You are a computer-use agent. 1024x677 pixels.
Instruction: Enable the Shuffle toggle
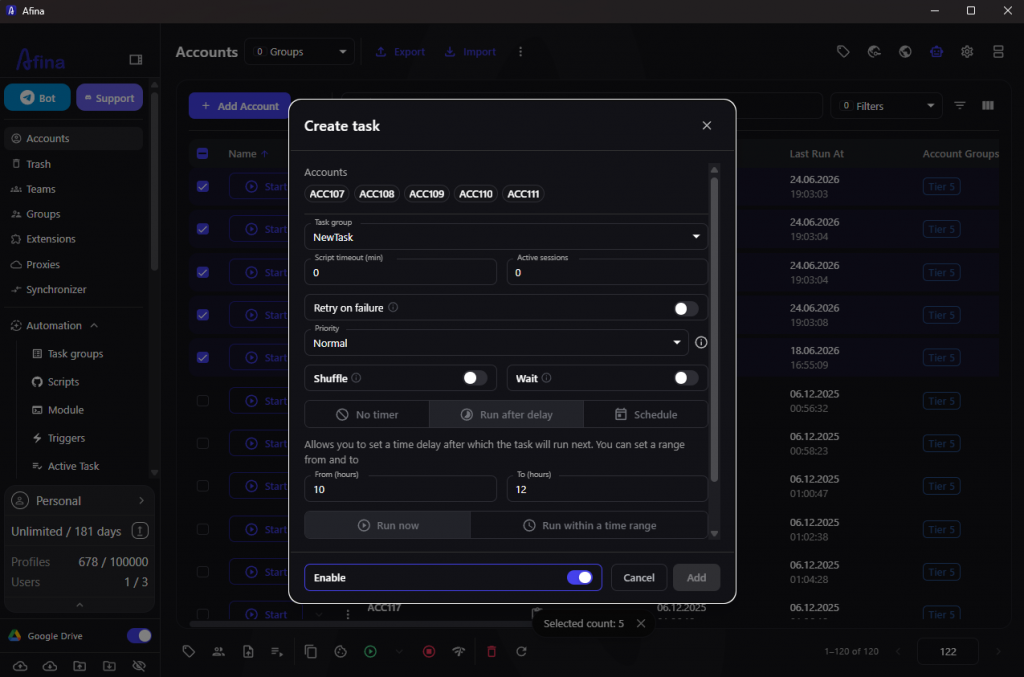(475, 378)
